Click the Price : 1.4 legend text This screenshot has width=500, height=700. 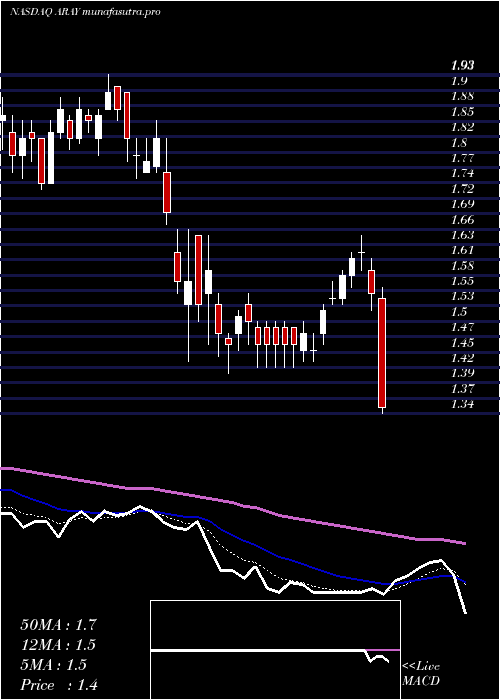[59, 685]
